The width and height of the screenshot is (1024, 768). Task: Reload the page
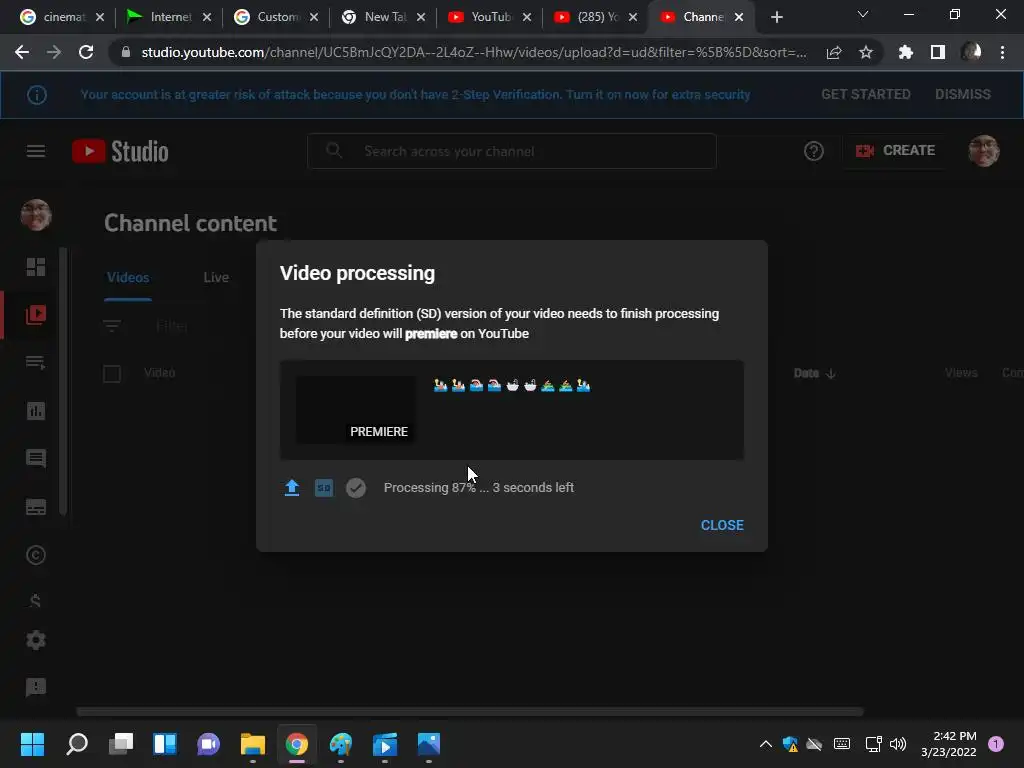(x=86, y=52)
